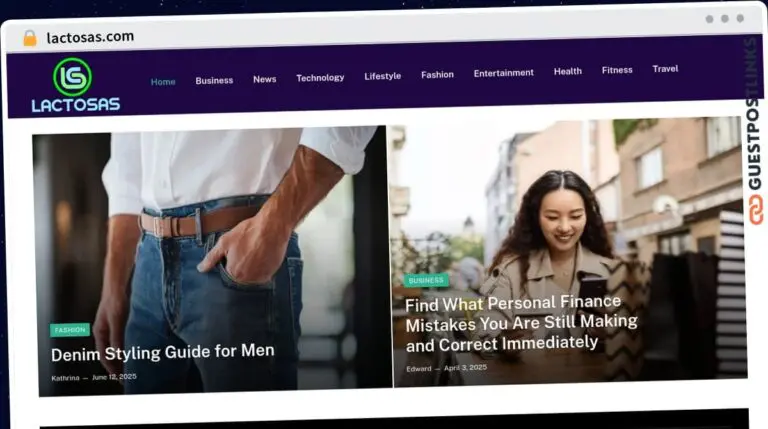This screenshot has height=429, width=768.
Task: Click the Lactosas logo icon
Action: [x=71, y=77]
